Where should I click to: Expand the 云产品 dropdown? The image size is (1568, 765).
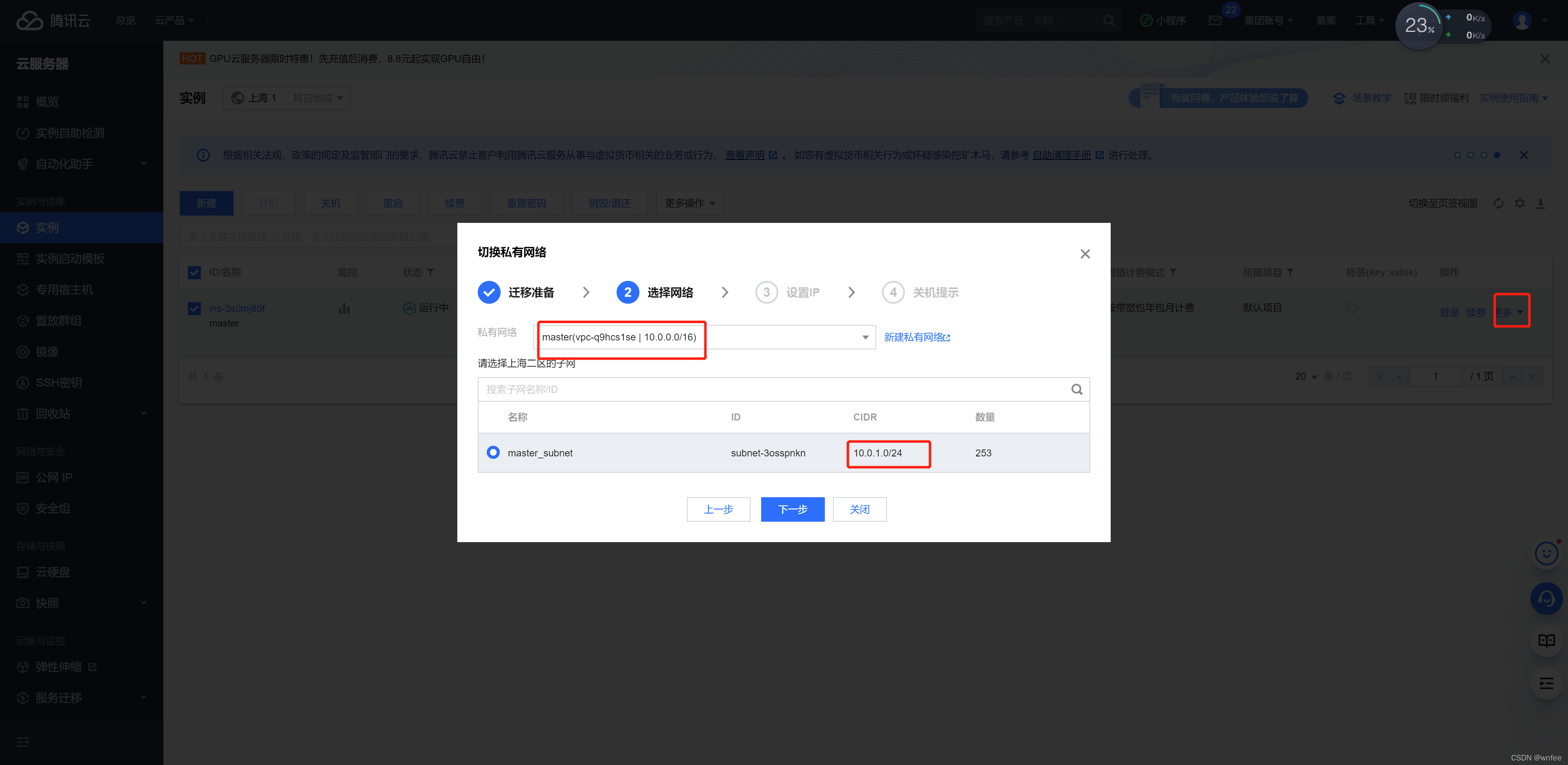pyautogui.click(x=174, y=21)
